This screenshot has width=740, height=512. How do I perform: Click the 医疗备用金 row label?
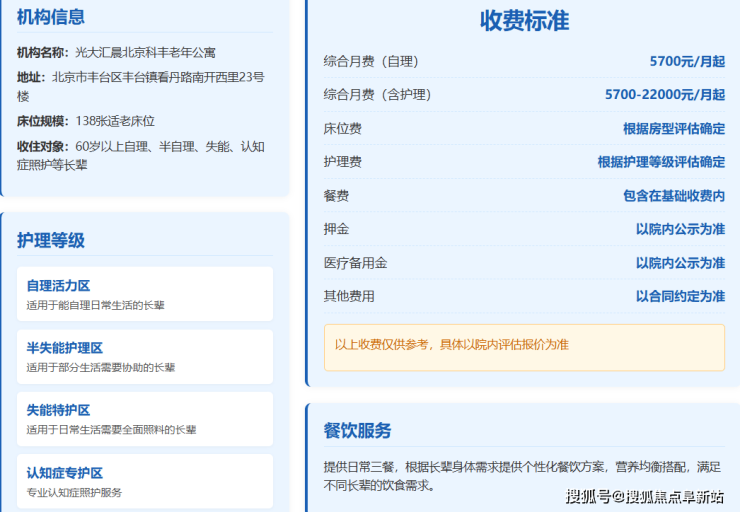(355, 263)
